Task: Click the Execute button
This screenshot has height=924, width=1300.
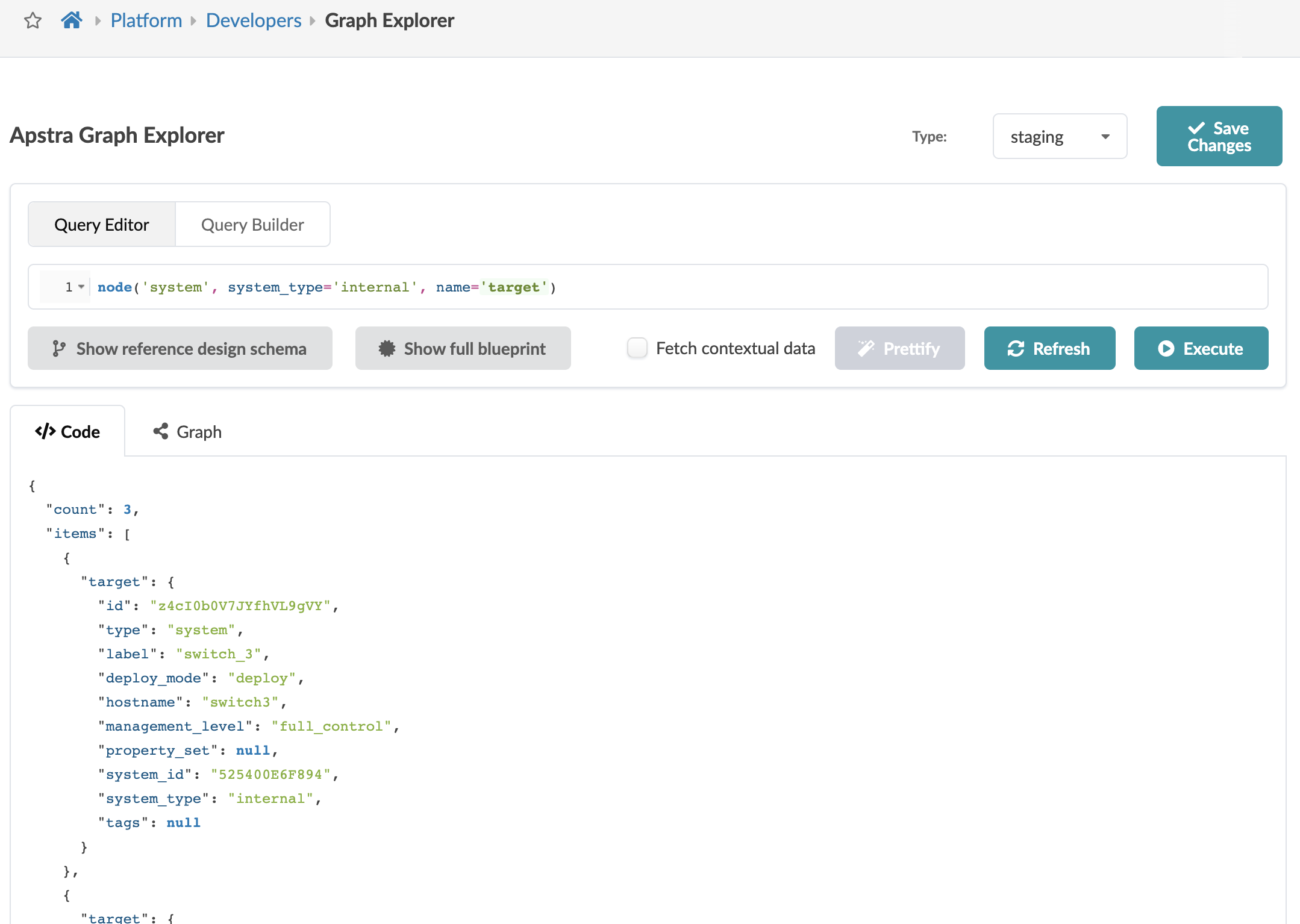Action: pyautogui.click(x=1201, y=348)
